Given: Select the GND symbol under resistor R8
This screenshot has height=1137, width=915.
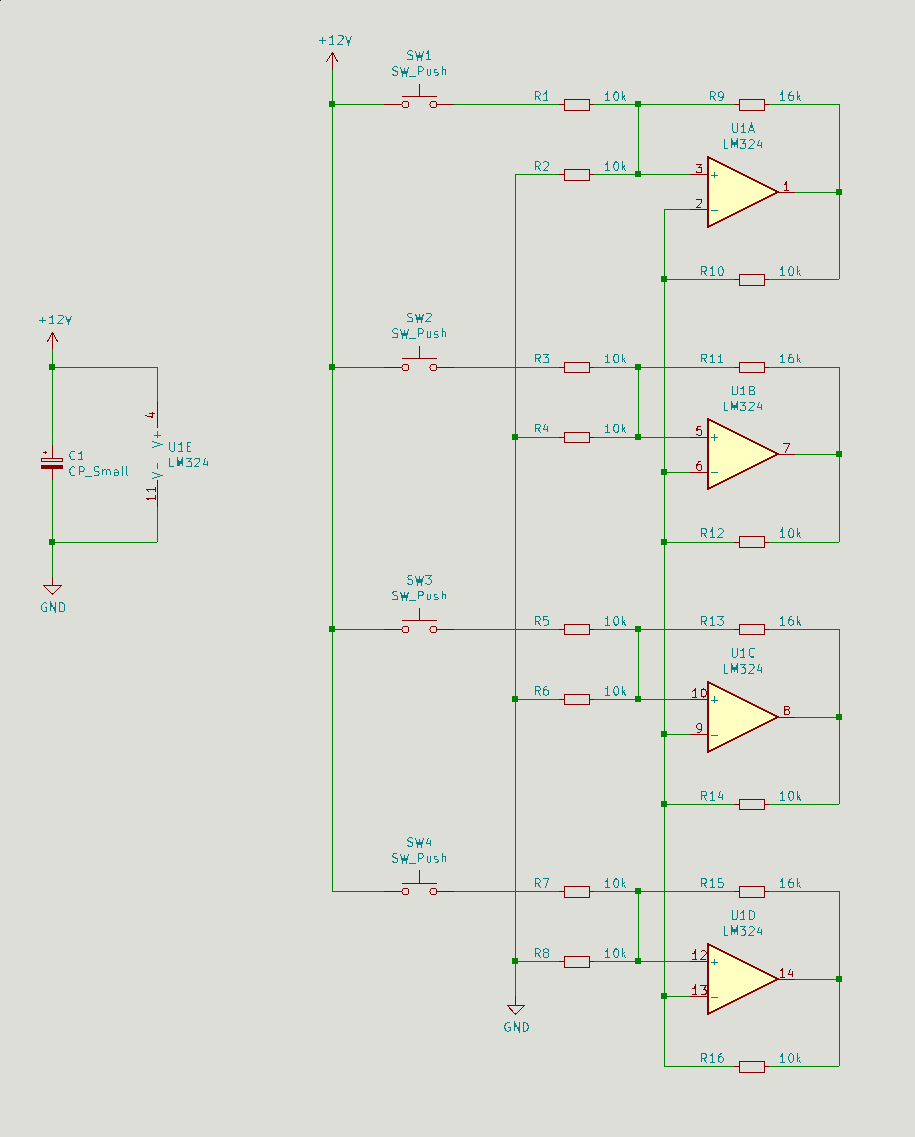Looking at the screenshot, I should 516,1010.
